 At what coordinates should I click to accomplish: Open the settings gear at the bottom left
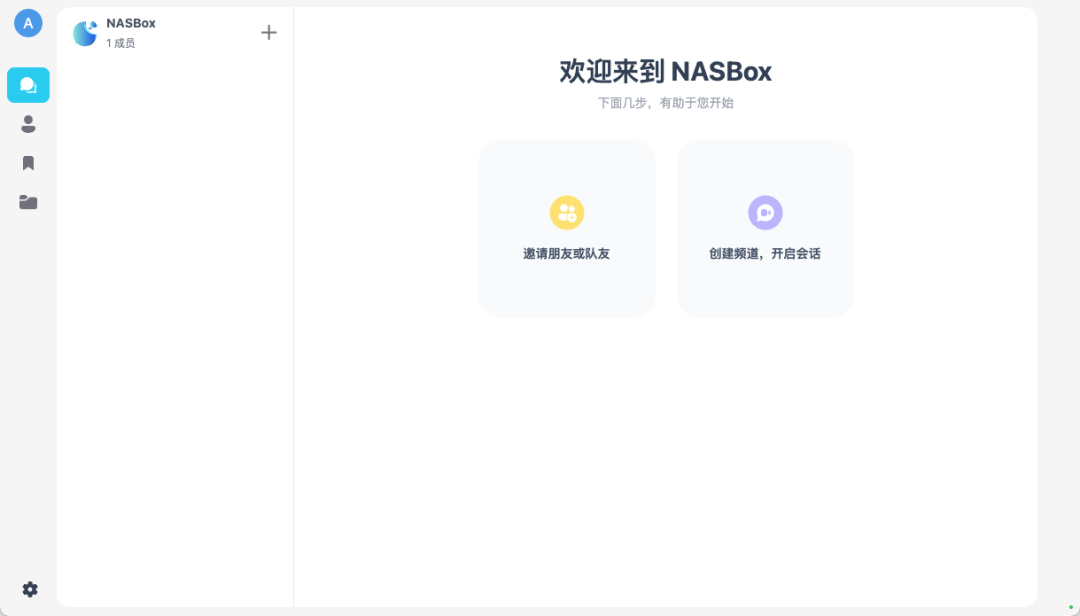29,589
